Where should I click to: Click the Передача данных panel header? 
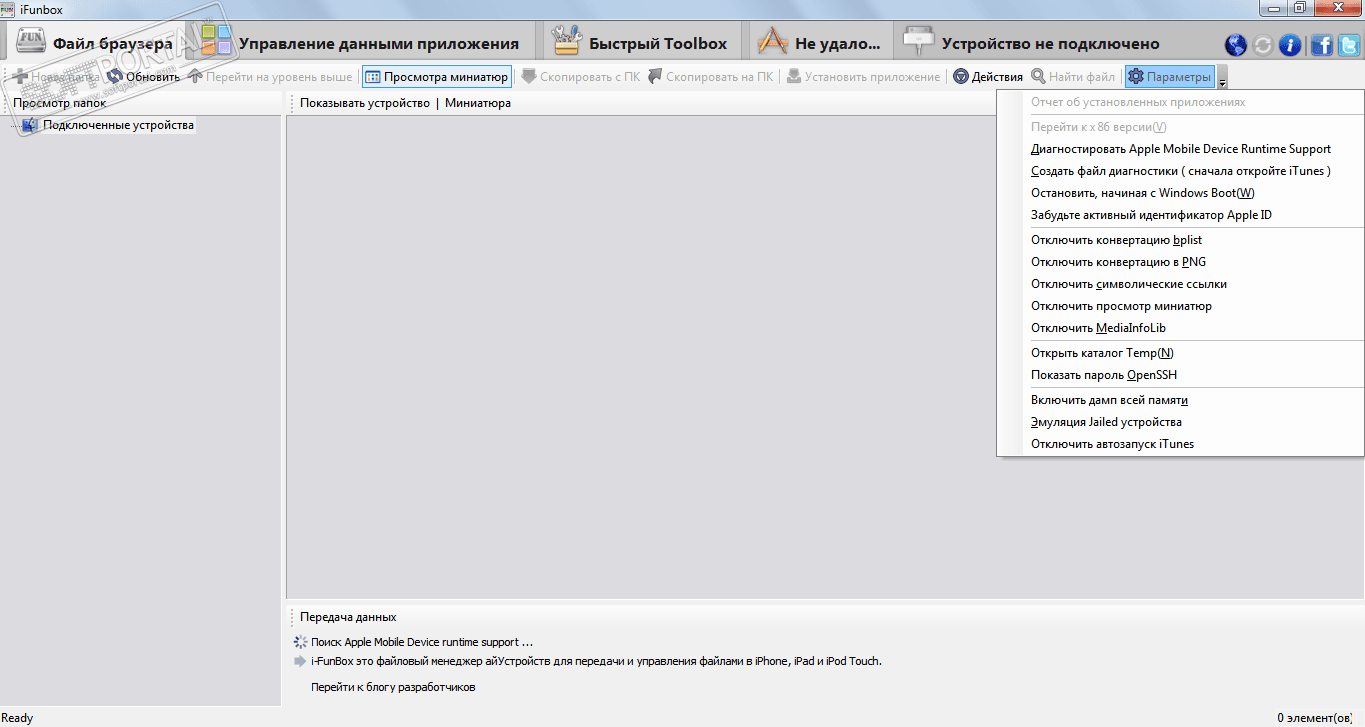(348, 617)
